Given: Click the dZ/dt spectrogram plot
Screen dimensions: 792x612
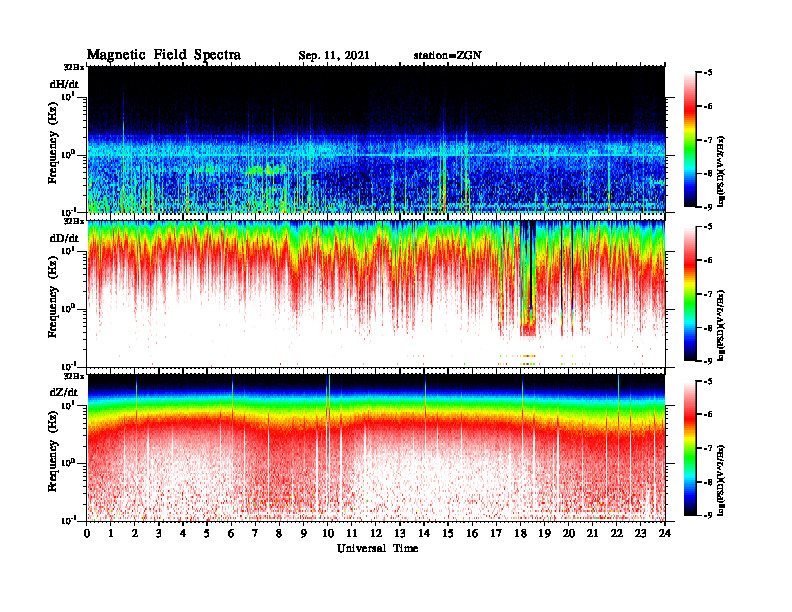Looking at the screenshot, I should pyautogui.click(x=376, y=447).
